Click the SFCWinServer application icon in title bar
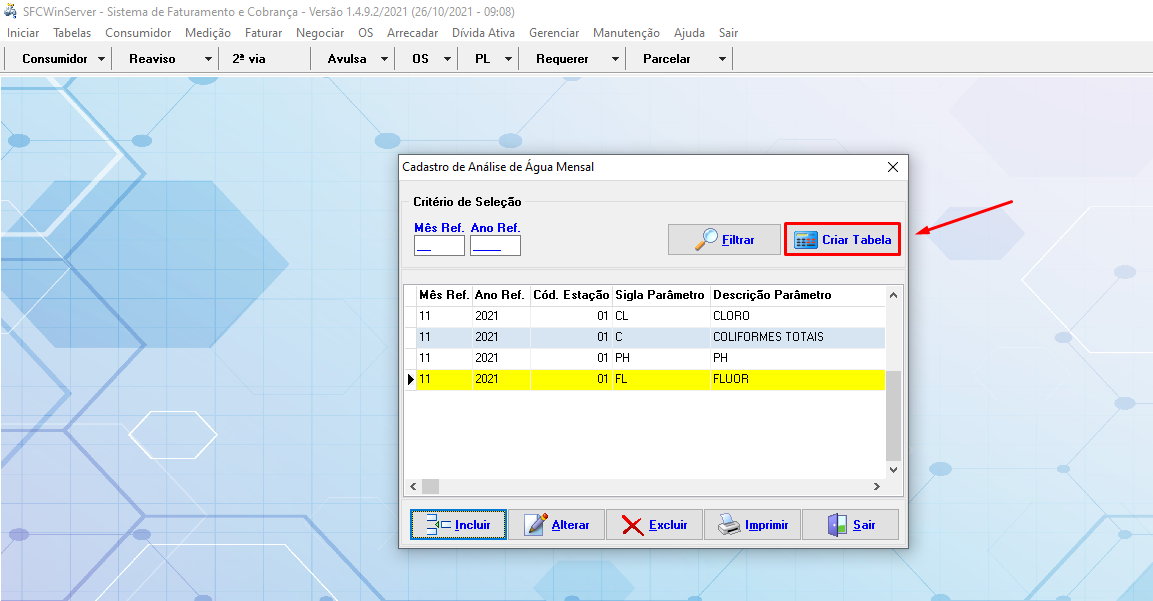This screenshot has height=601, width=1153. tap(10, 12)
